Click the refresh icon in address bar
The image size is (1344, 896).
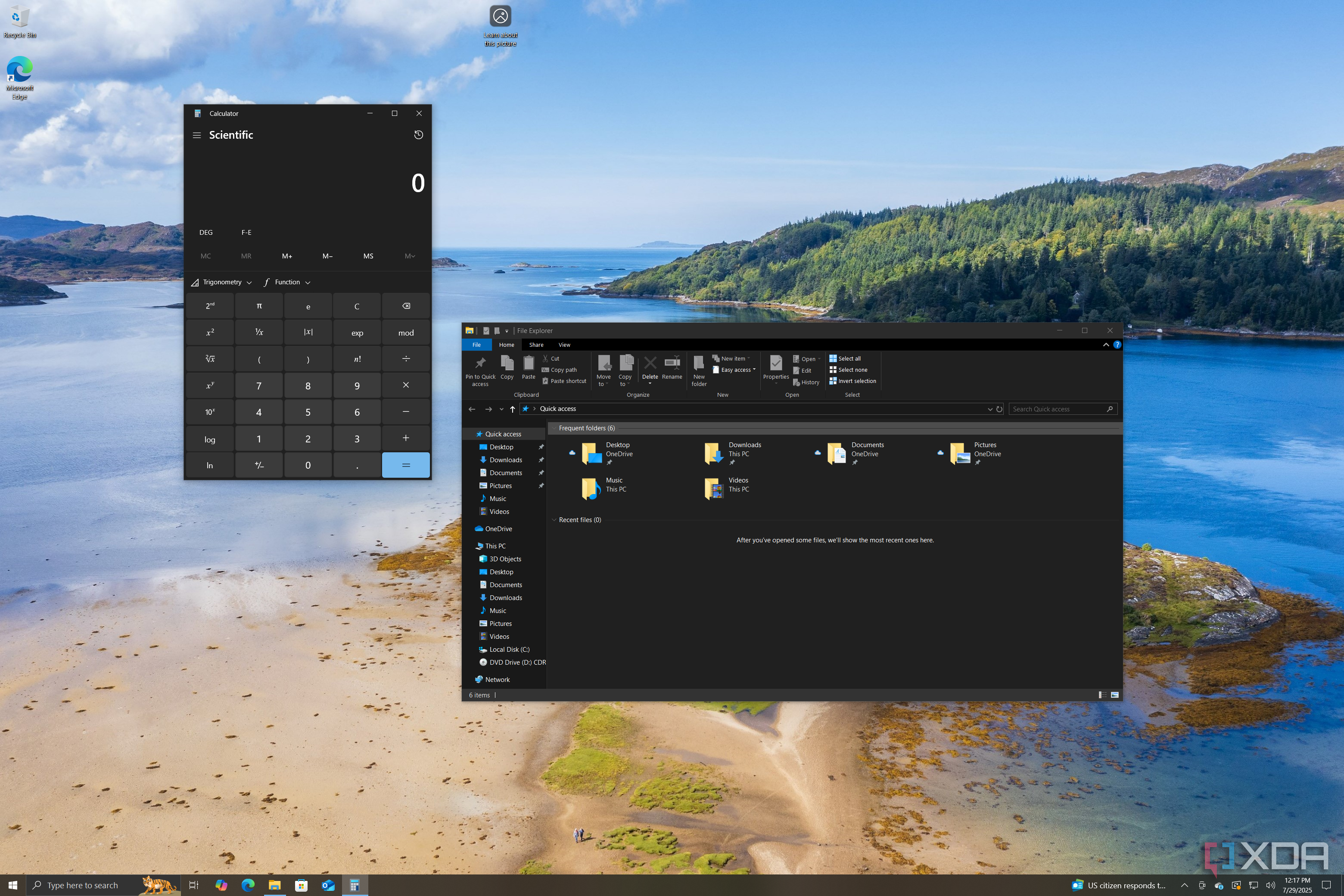[x=999, y=409]
